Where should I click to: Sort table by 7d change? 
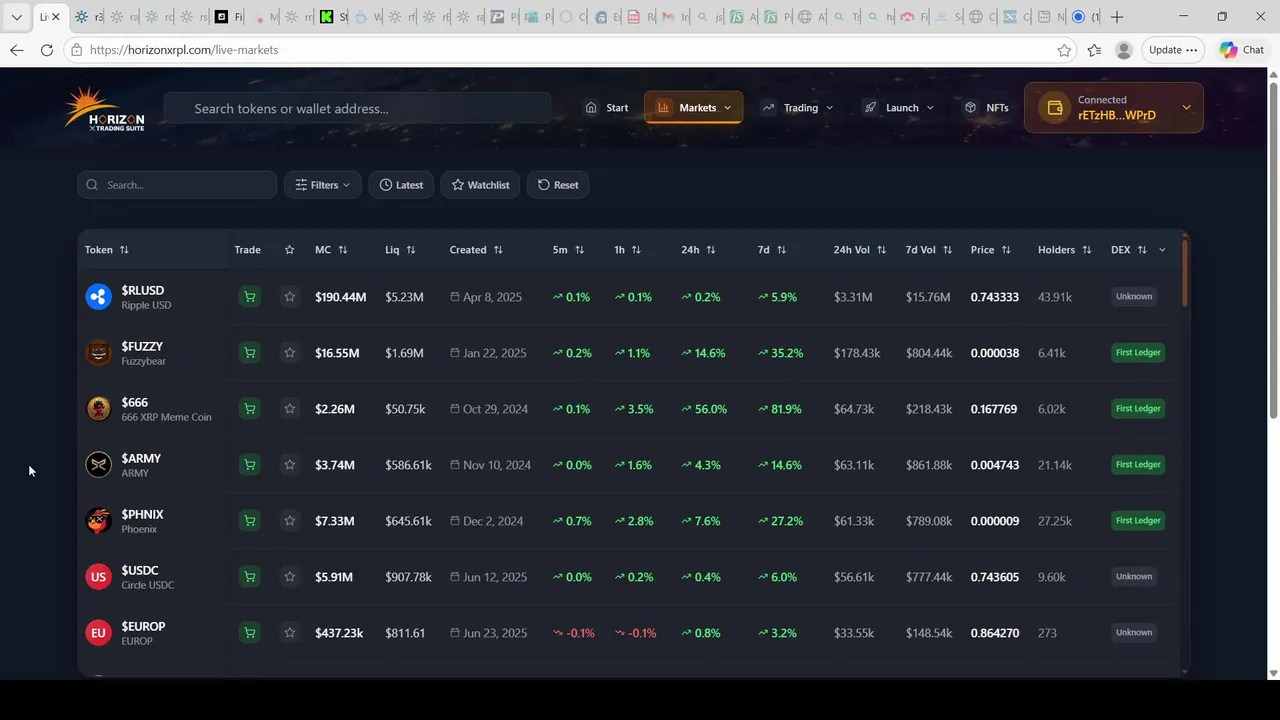tap(772, 250)
